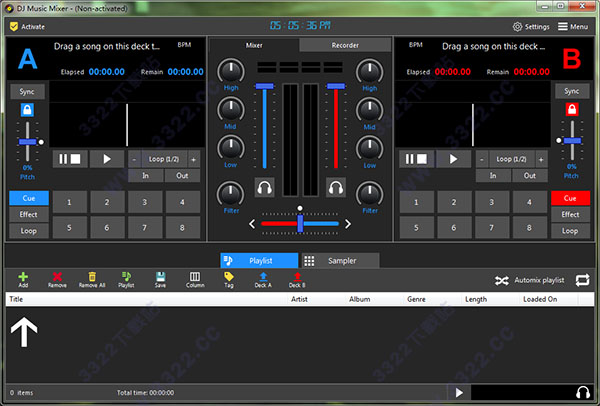Set Deck B loop Out point
Viewport: 600px width, 406px height.
[x=530, y=176]
